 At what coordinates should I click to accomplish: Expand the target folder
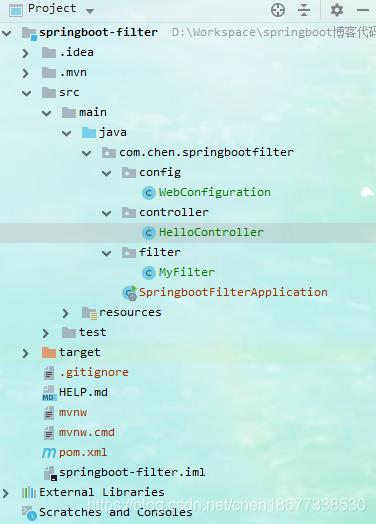click(26, 353)
